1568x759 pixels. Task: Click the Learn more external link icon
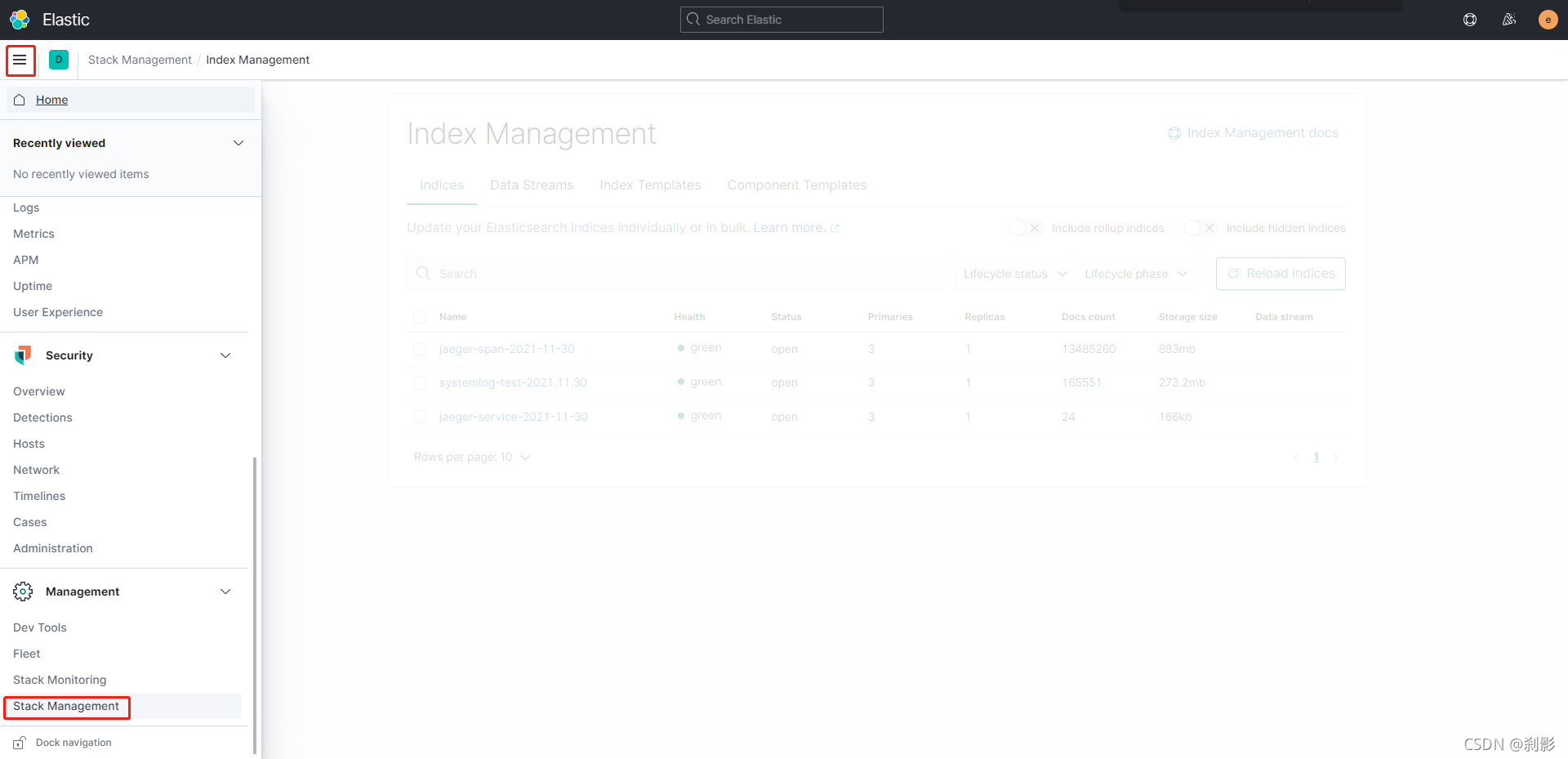[835, 229]
